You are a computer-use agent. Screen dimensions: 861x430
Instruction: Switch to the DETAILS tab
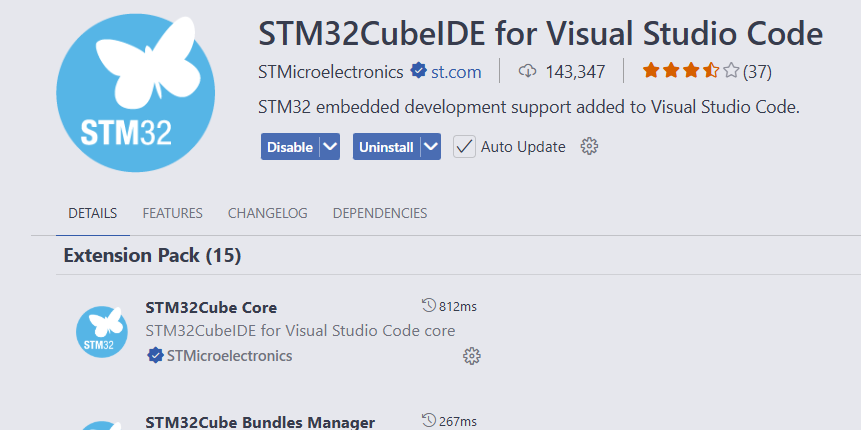point(93,213)
